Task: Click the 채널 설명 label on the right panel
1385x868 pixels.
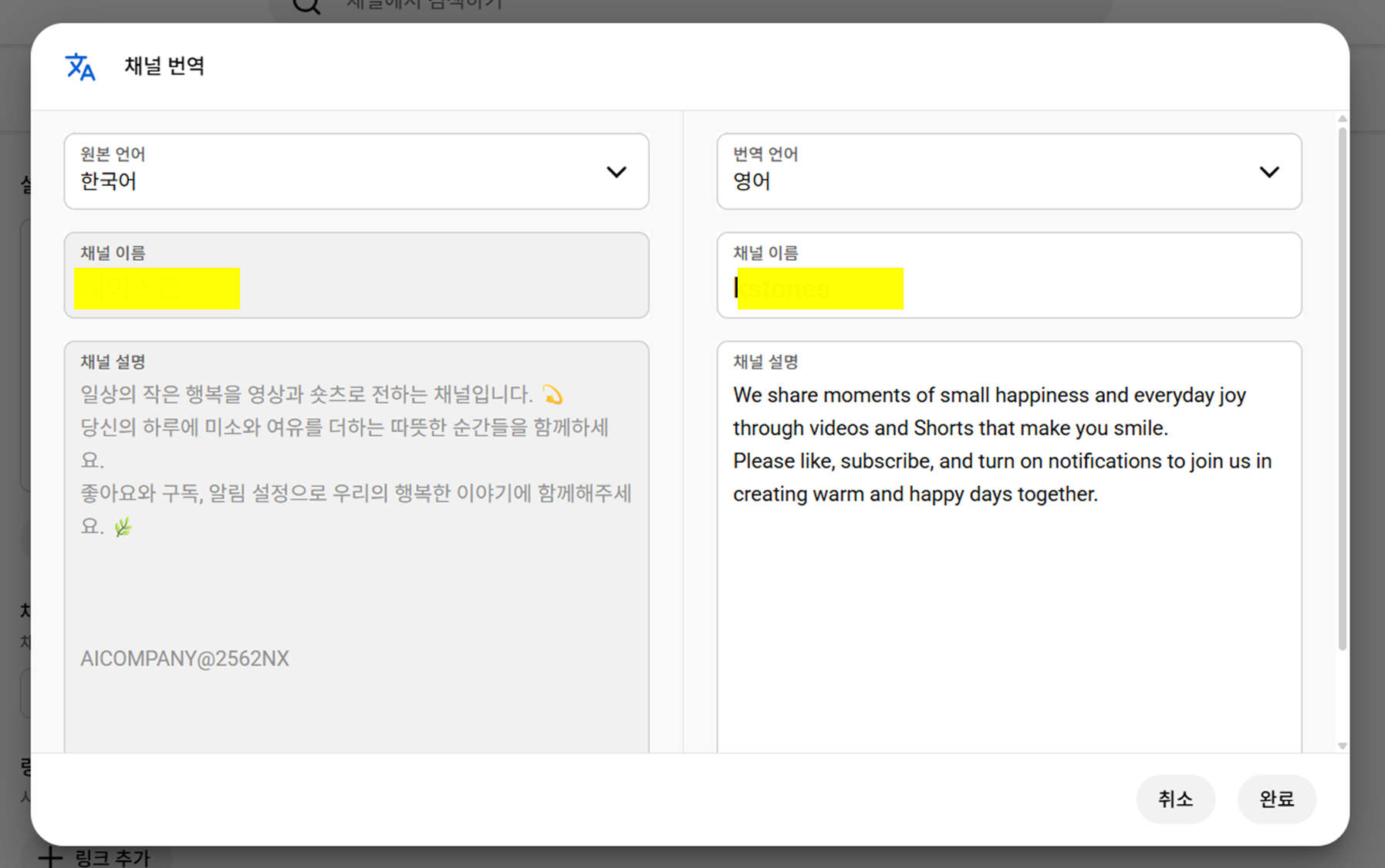Action: tap(765, 361)
